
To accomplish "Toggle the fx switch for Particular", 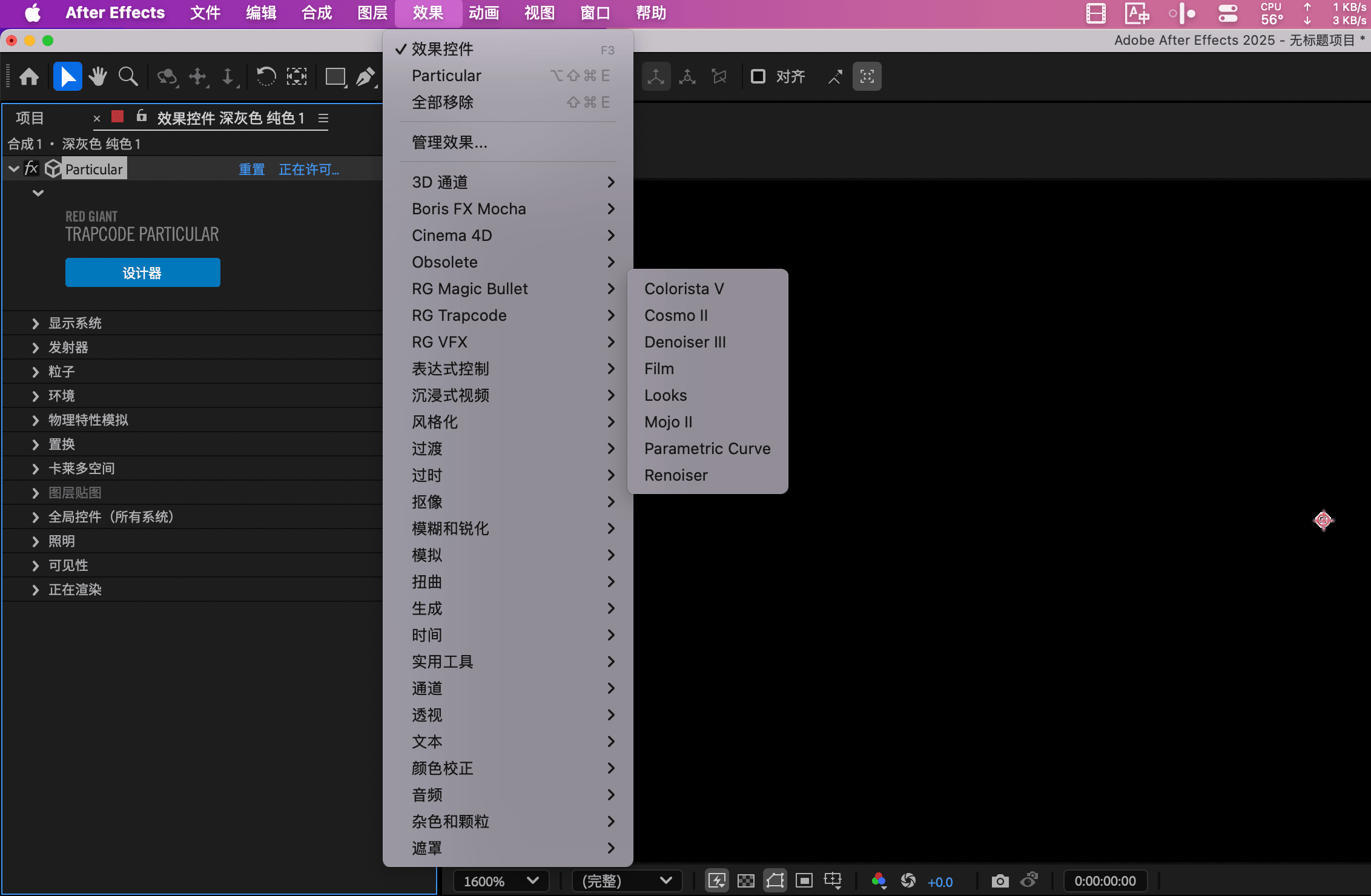I will [x=31, y=169].
